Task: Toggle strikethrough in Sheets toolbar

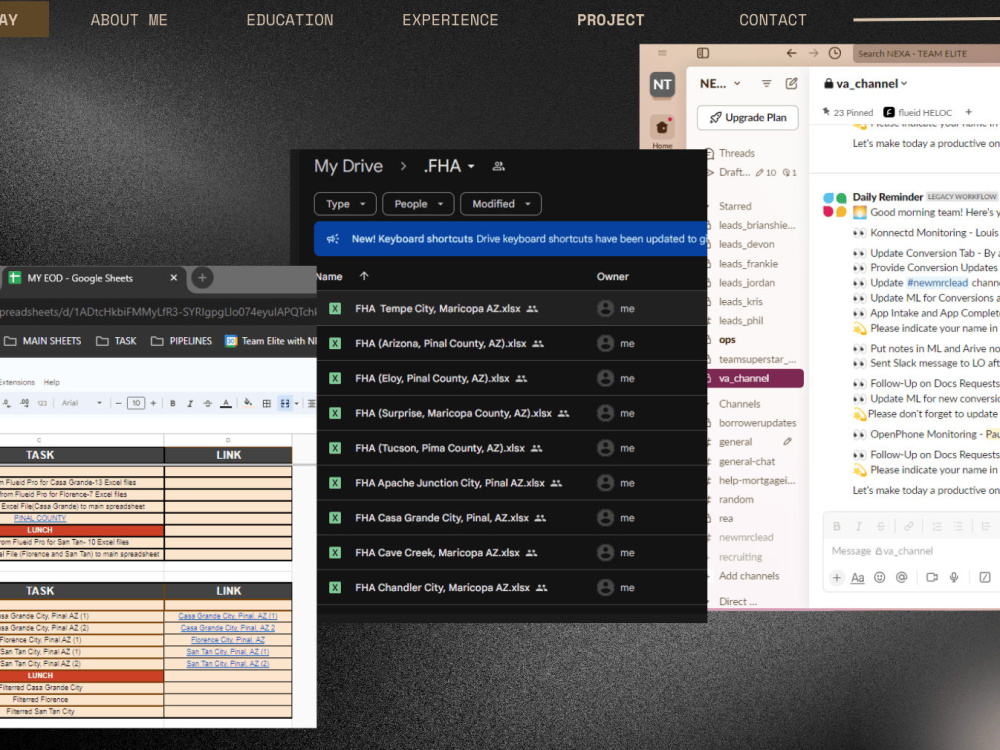Action: point(207,403)
